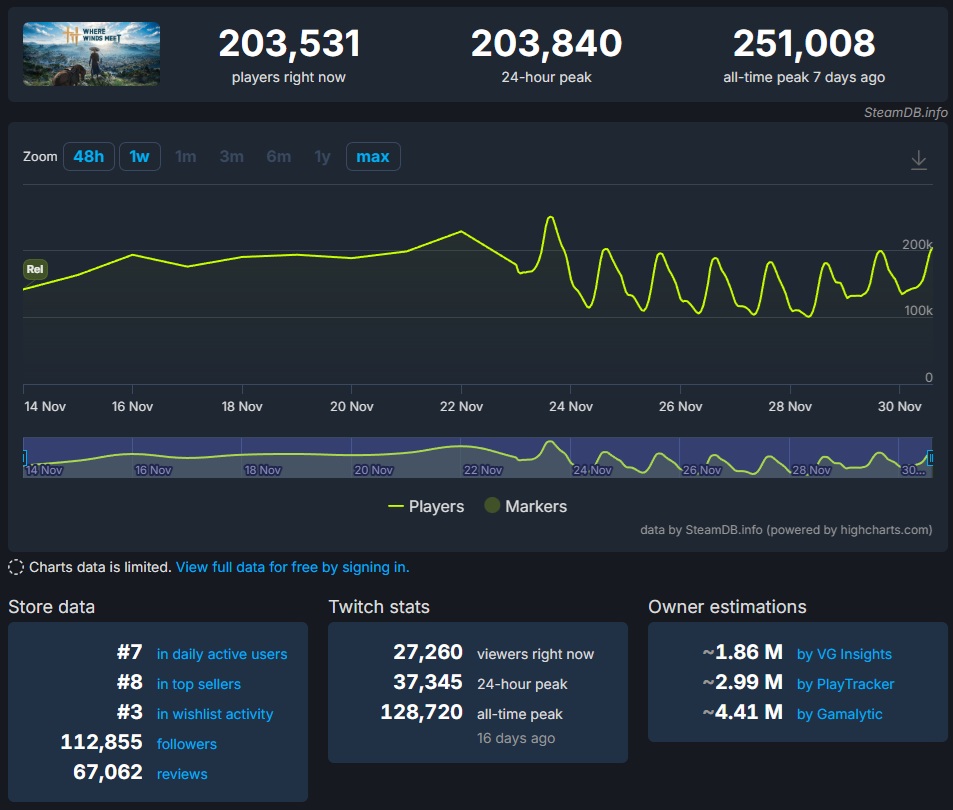Click the left handle of range navigator
The image size is (953, 810).
24,458
